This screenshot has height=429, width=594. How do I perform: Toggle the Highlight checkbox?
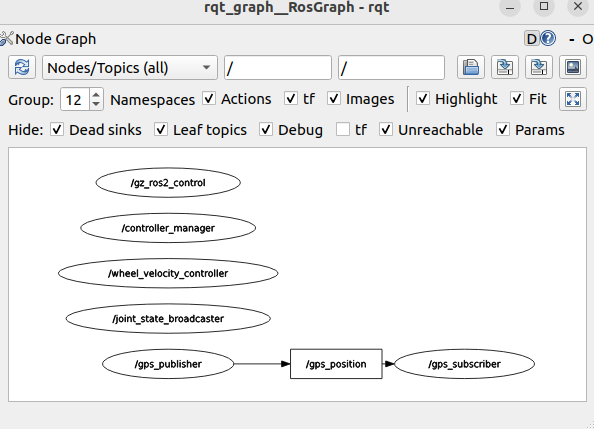[422, 99]
